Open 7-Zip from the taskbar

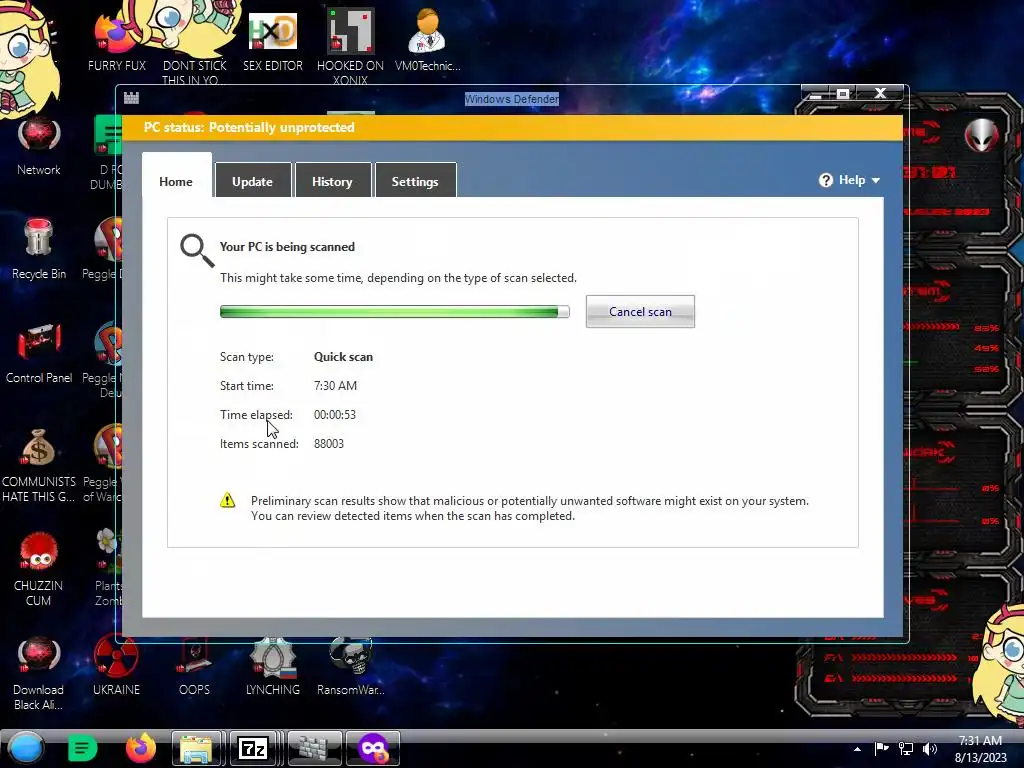(253, 748)
